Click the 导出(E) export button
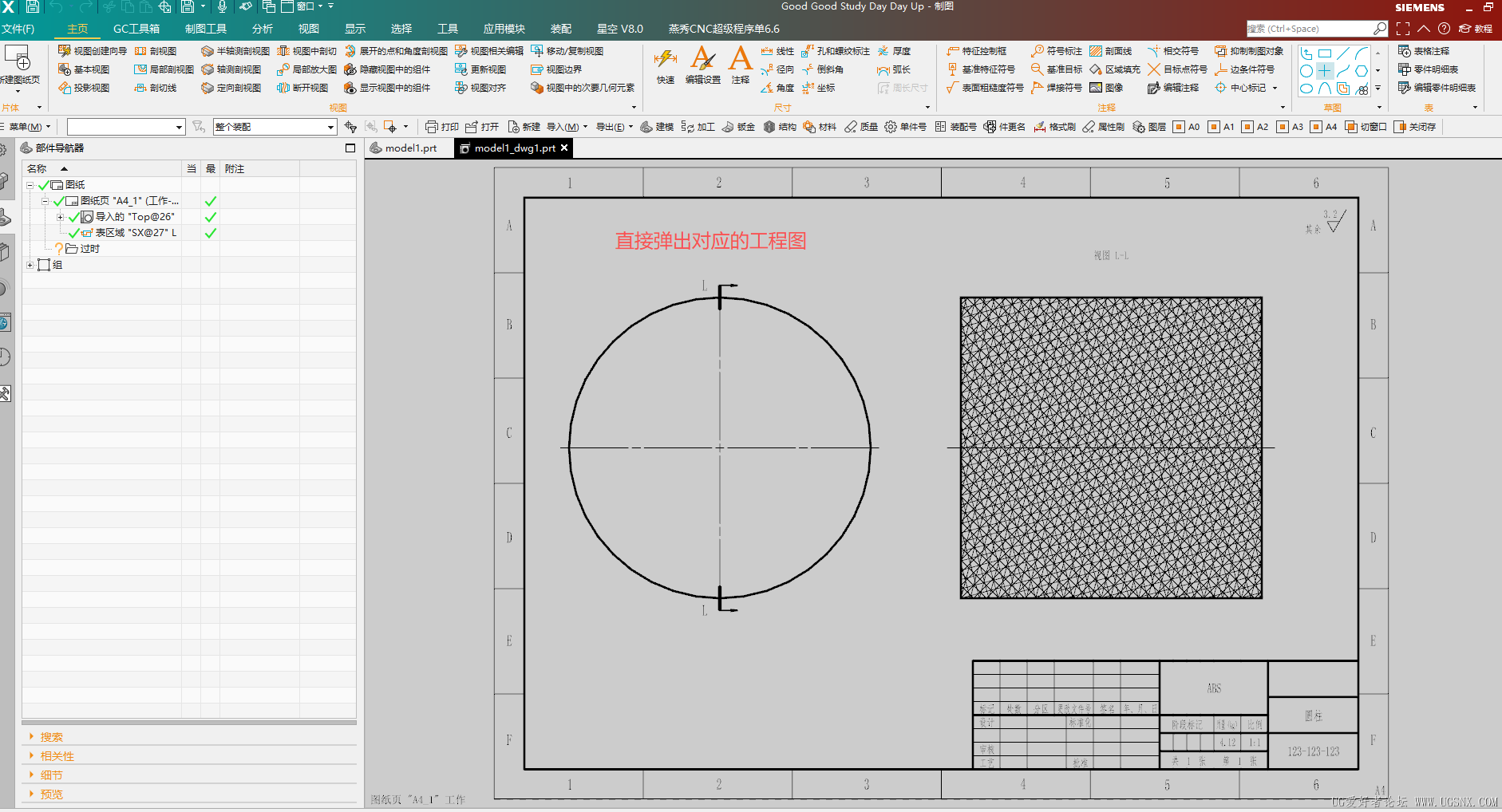1502x812 pixels. (614, 127)
